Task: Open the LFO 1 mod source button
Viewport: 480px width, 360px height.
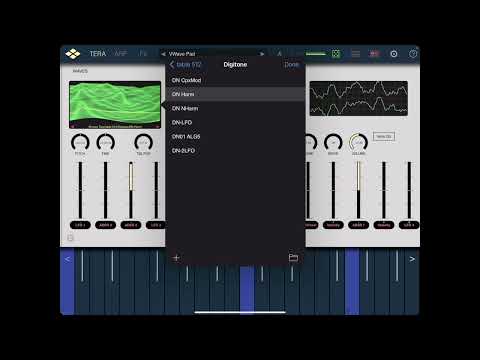Action: pos(80,225)
